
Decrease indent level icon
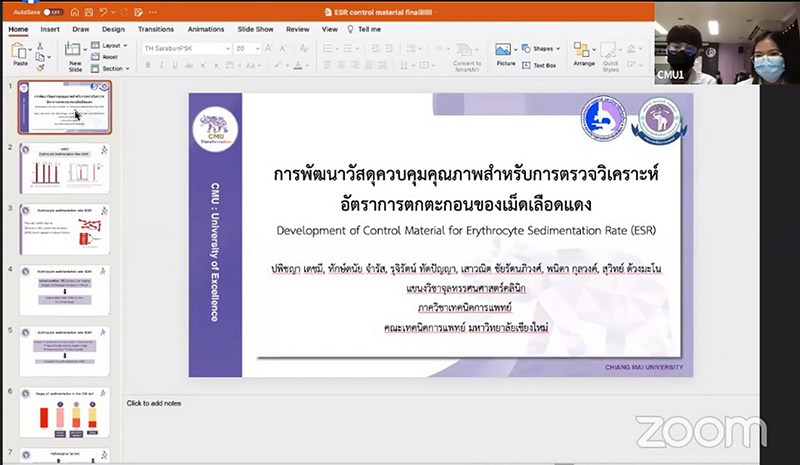click(x=376, y=48)
